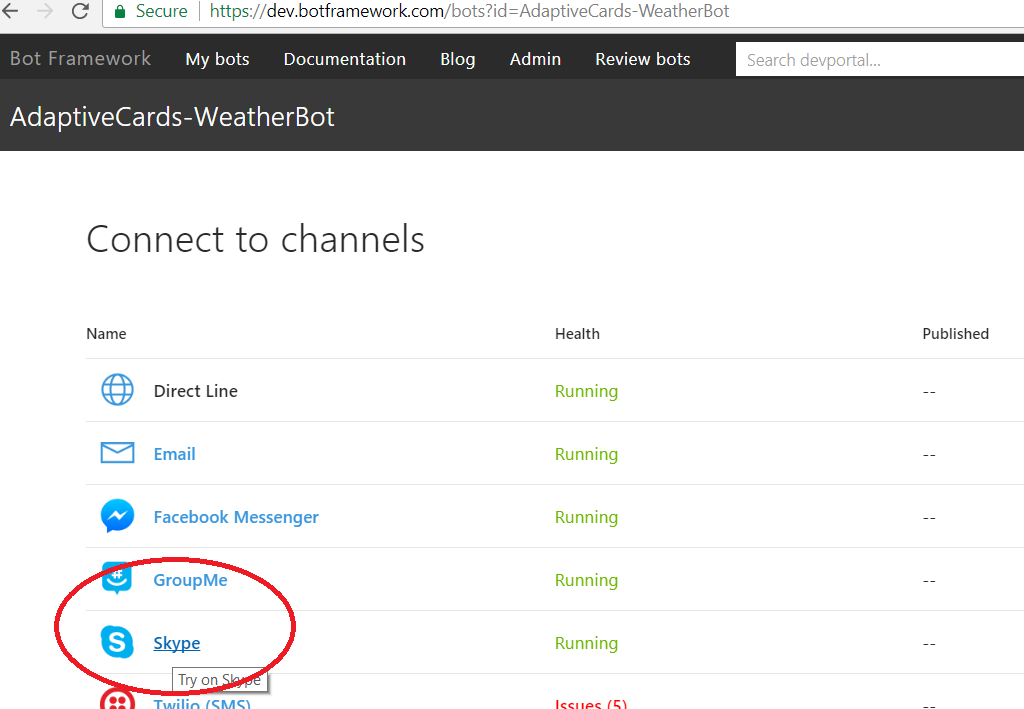Open the Email channel link

174,454
